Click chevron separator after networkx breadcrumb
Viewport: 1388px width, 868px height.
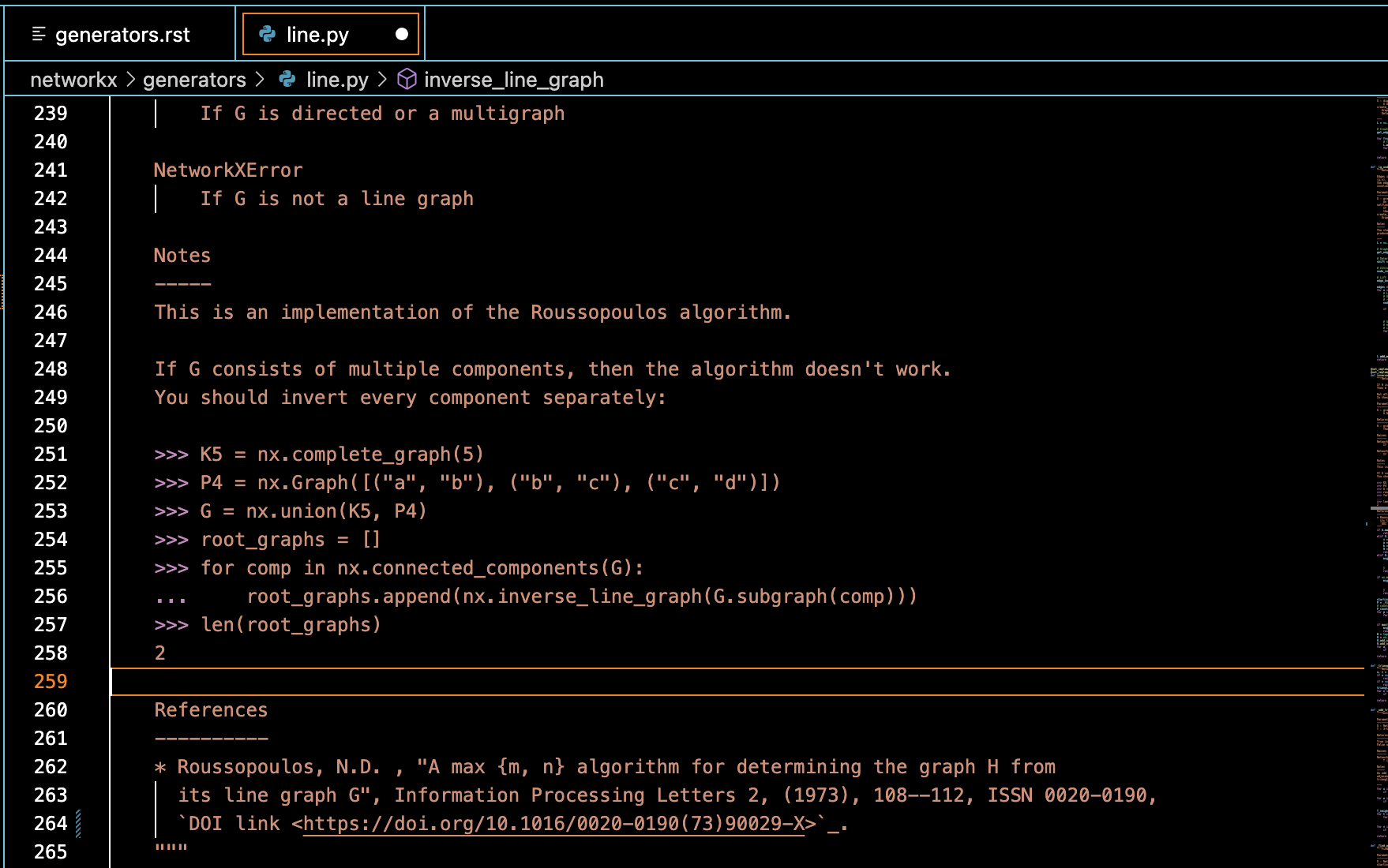(131, 80)
